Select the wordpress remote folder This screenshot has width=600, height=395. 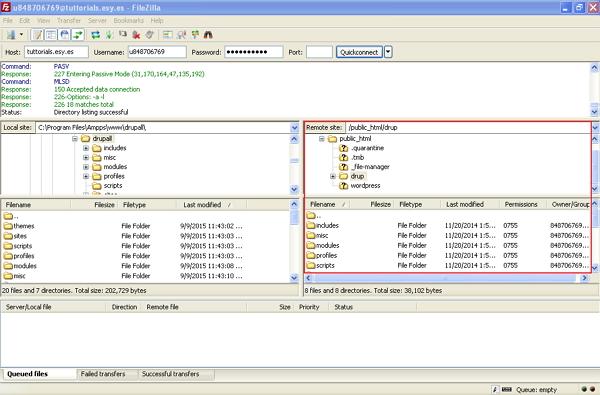[x=365, y=186]
